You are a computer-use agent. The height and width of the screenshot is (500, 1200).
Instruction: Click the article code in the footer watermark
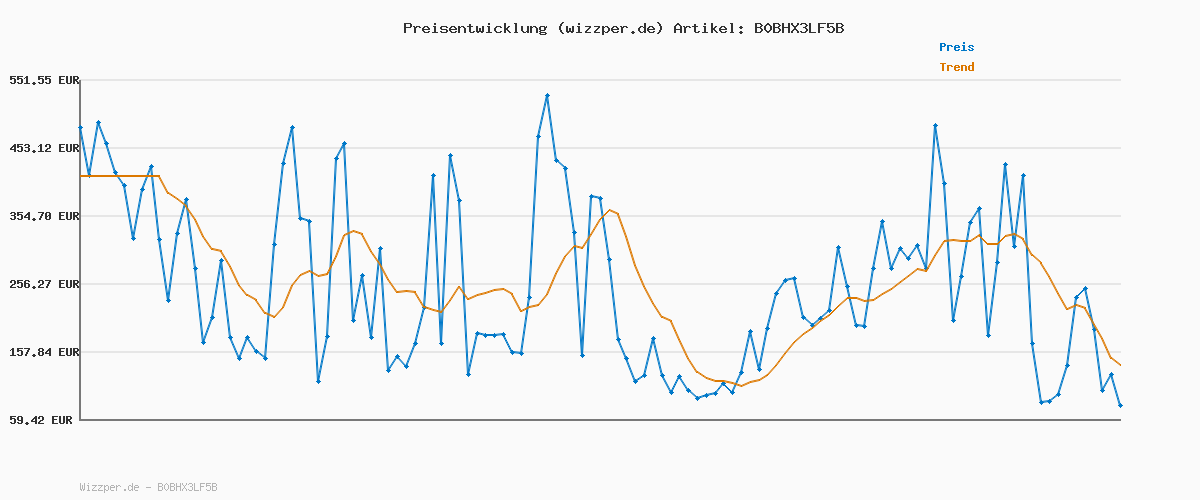click(x=187, y=487)
